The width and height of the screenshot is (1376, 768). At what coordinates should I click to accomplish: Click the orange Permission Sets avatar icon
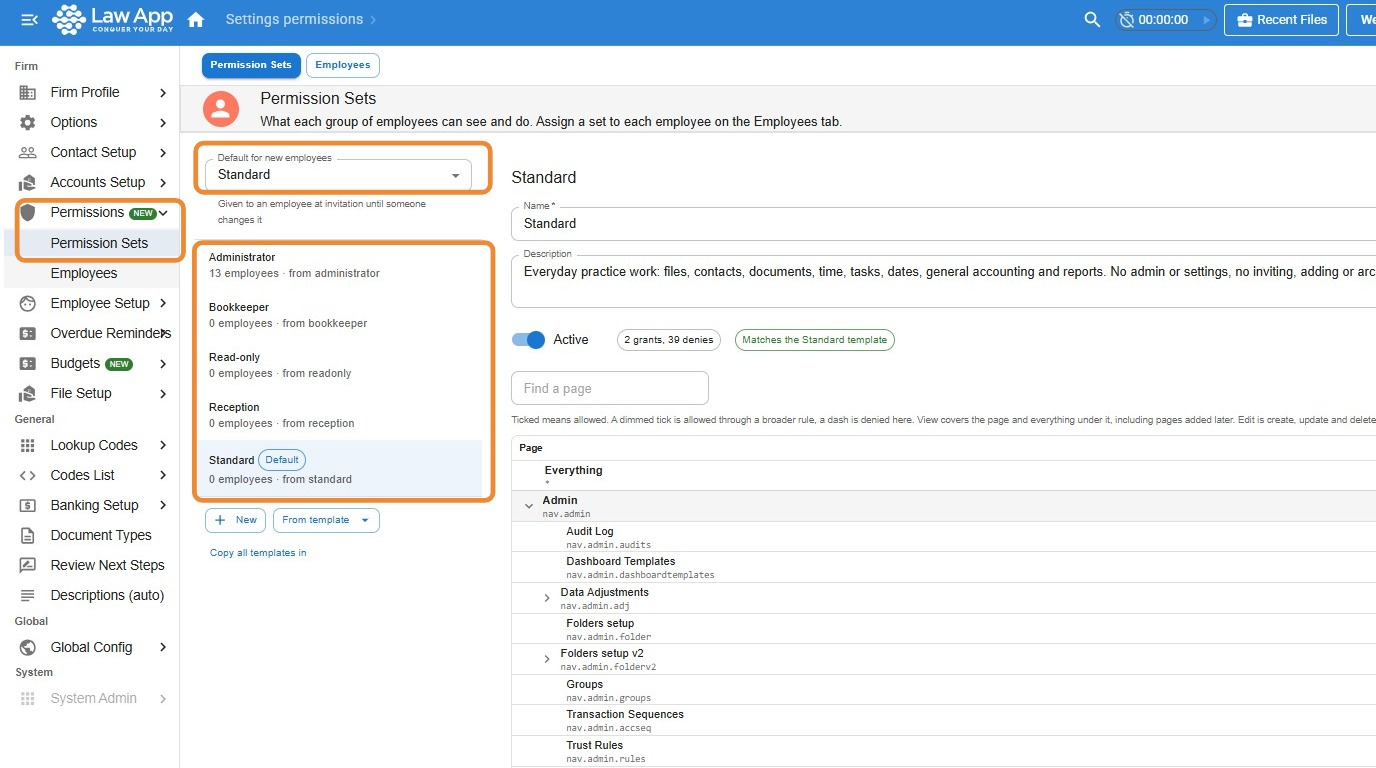[x=221, y=109]
